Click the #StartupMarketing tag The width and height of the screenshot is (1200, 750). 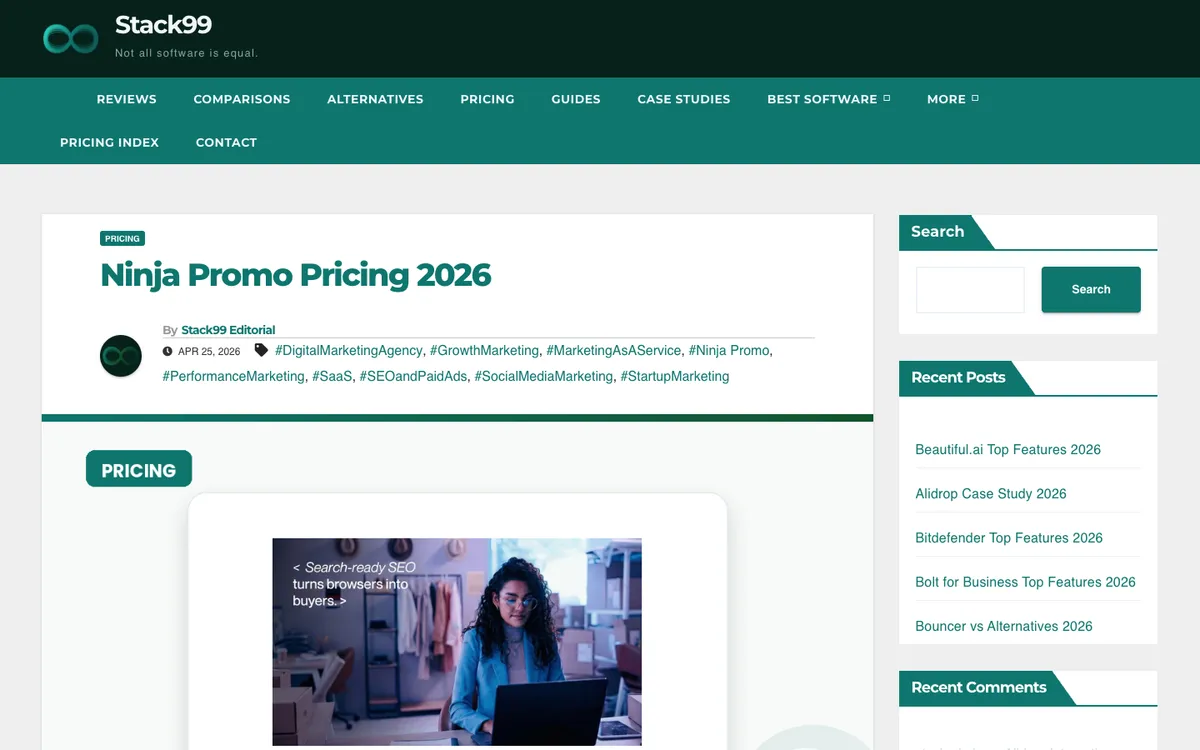(675, 376)
